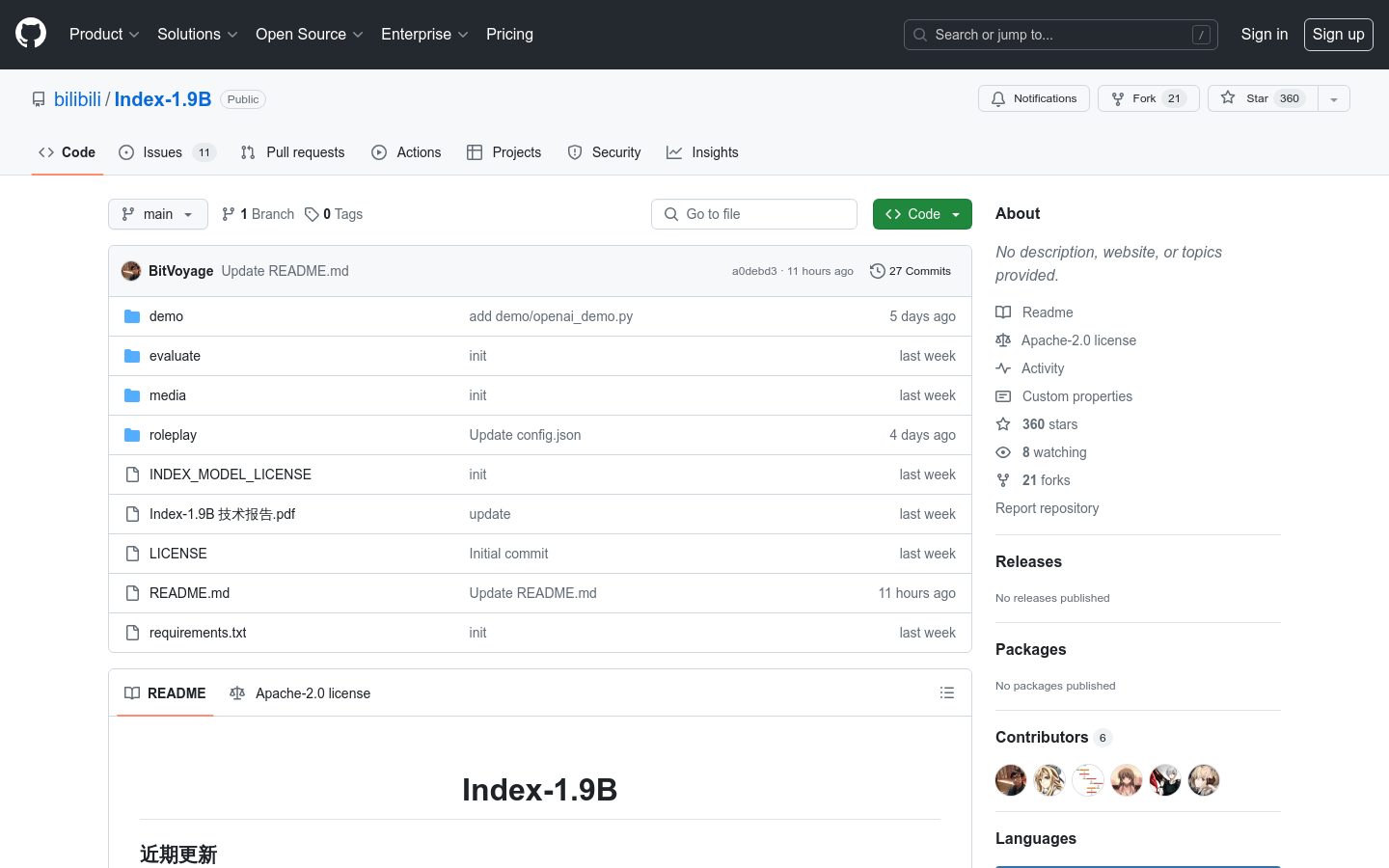The width and height of the screenshot is (1389, 868).
Task: View the 0 Tags link
Action: [334, 214]
